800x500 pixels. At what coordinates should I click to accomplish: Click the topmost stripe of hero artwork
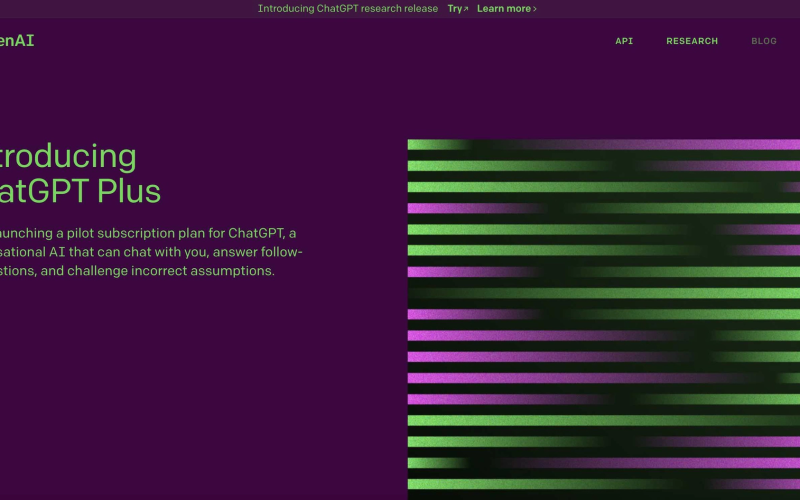[x=604, y=145]
